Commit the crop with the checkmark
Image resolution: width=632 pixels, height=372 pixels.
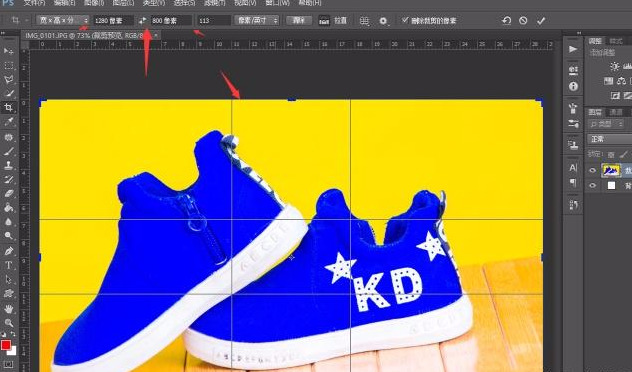point(541,21)
